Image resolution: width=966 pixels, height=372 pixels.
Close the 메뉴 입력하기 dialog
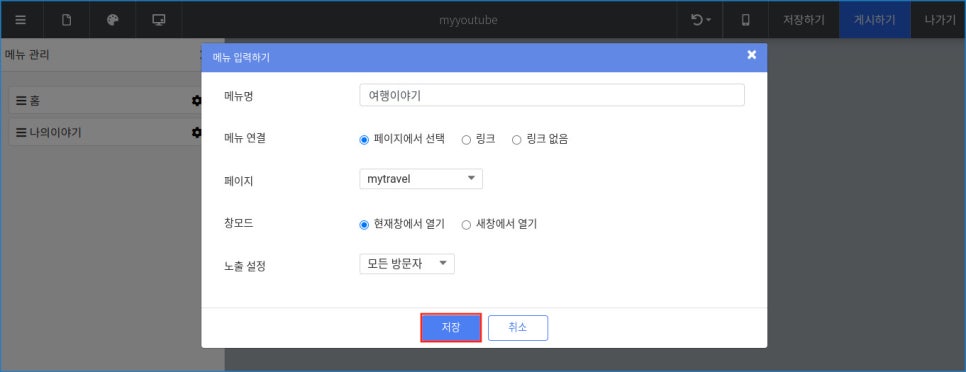click(752, 55)
